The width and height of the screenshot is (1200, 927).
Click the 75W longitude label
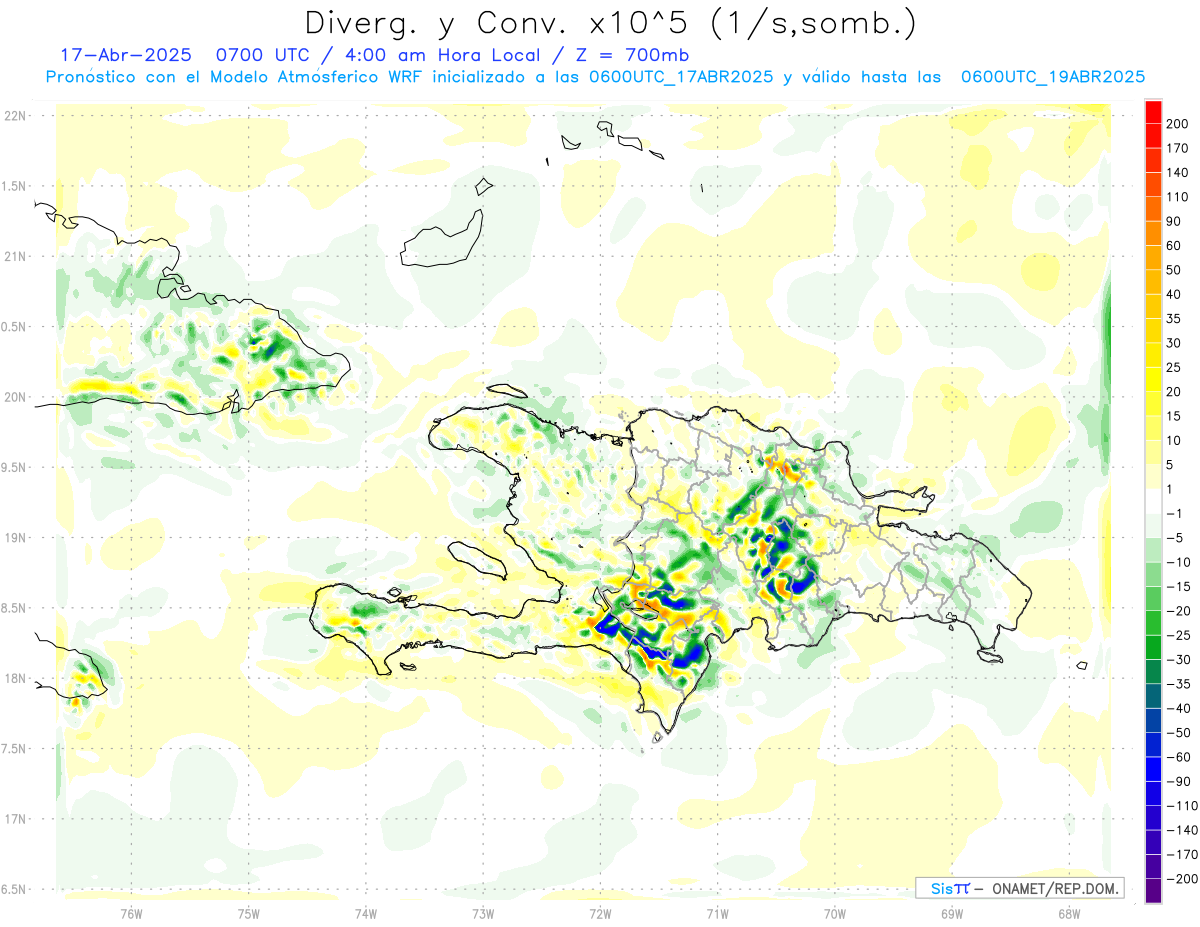click(249, 913)
